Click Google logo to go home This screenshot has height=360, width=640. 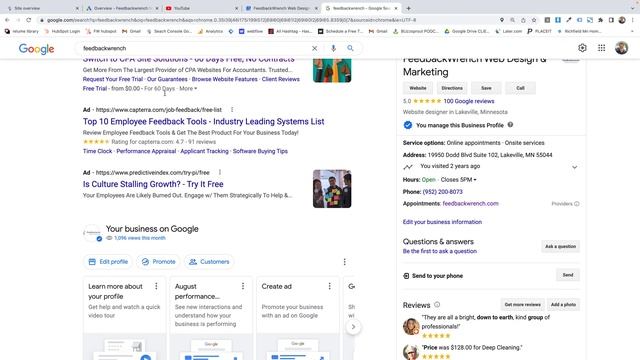36,49
